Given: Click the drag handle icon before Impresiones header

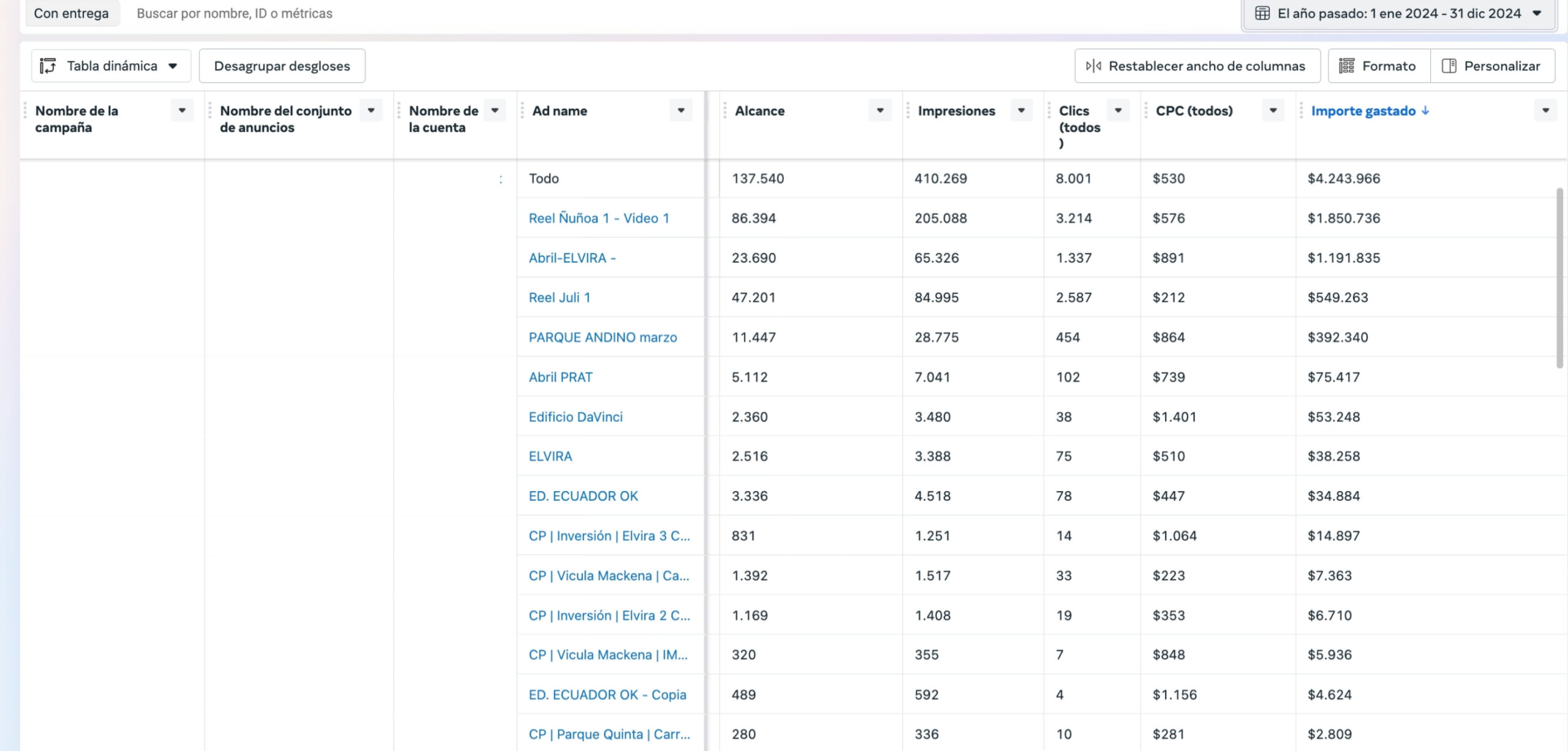Looking at the screenshot, I should (908, 111).
